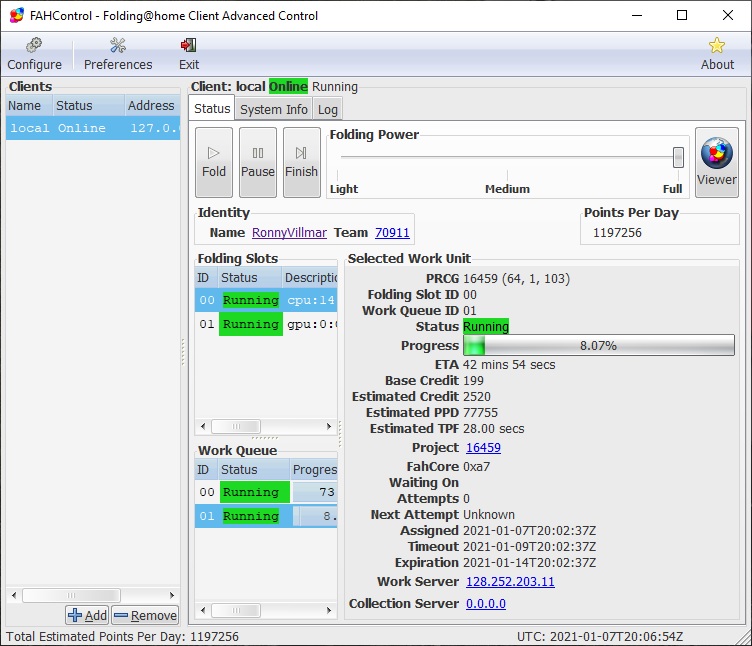This screenshot has height=646, width=752.
Task: Click the UTC time in status bar
Action: (599, 636)
